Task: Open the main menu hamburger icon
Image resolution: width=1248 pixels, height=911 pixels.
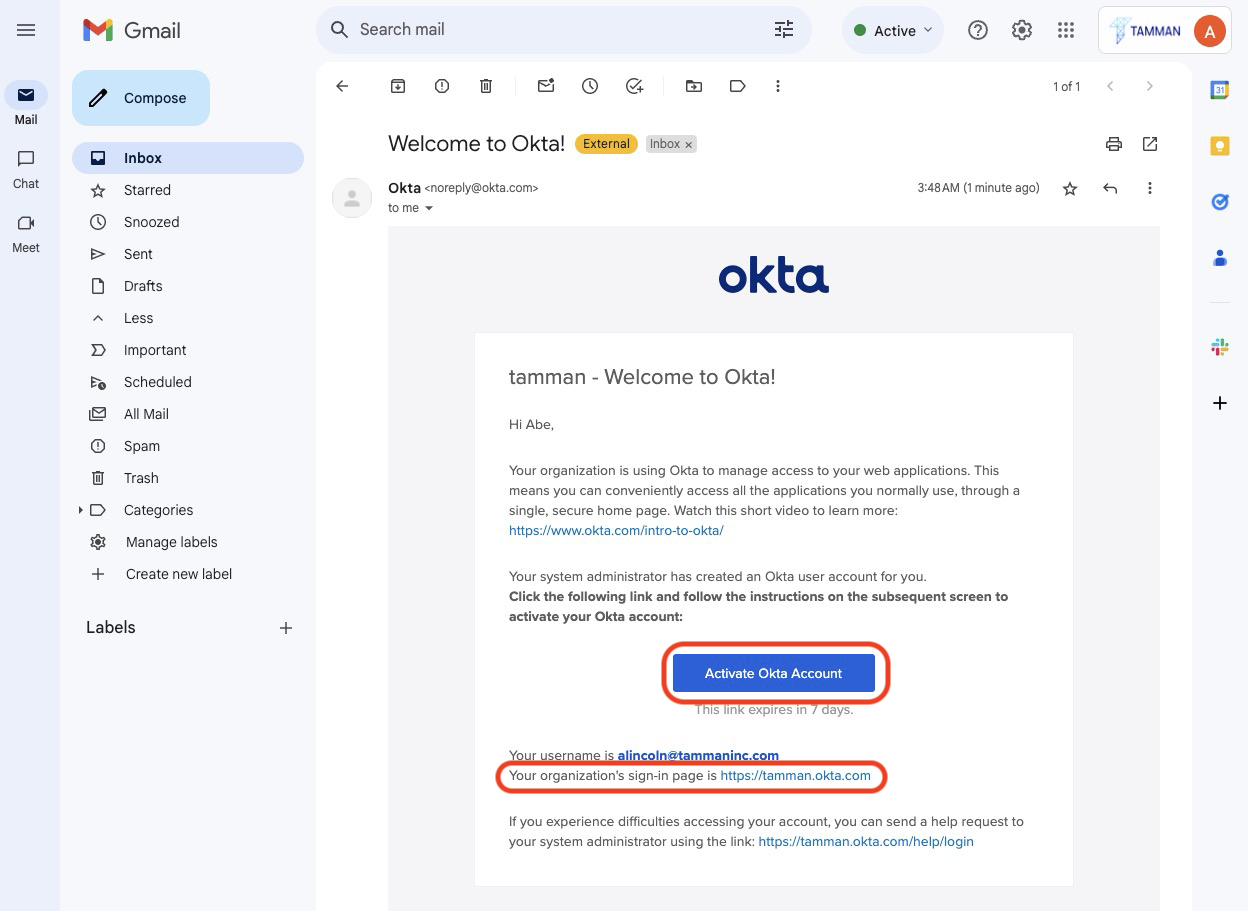Action: pos(26,30)
